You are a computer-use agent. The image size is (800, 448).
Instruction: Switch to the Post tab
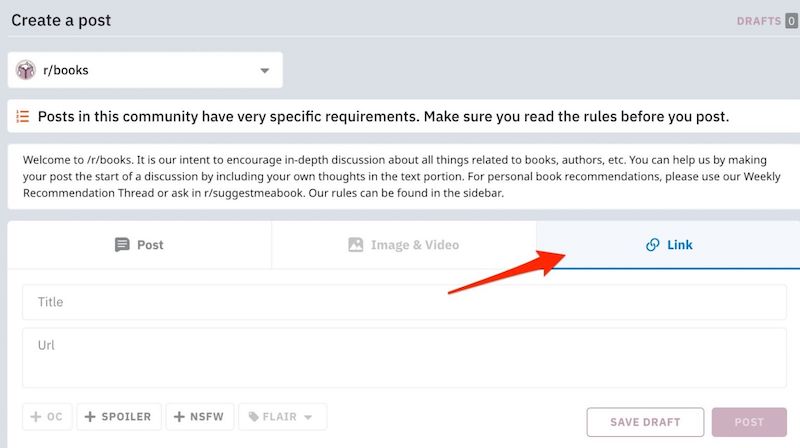(x=139, y=245)
